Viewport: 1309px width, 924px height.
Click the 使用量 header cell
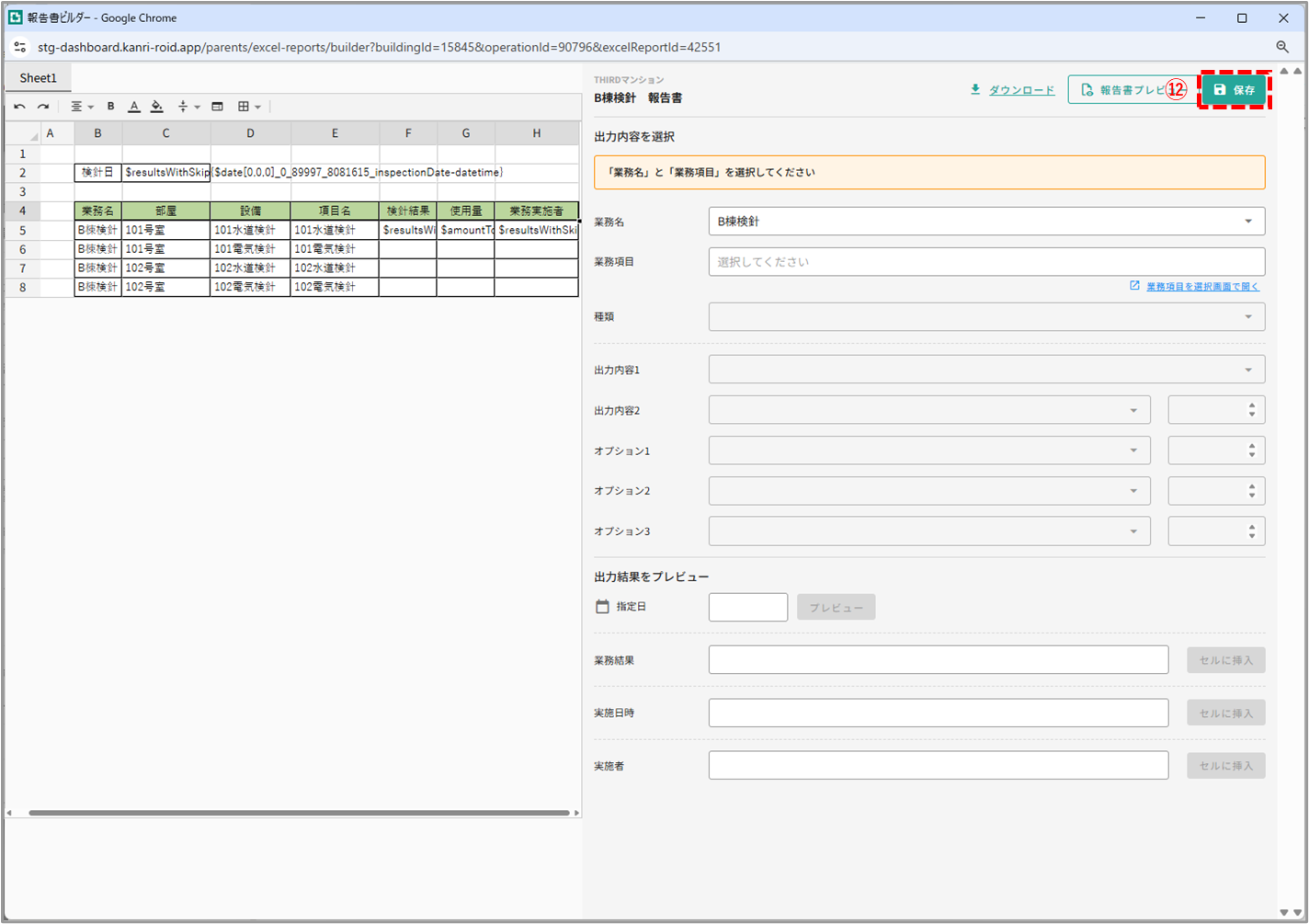[x=466, y=211]
